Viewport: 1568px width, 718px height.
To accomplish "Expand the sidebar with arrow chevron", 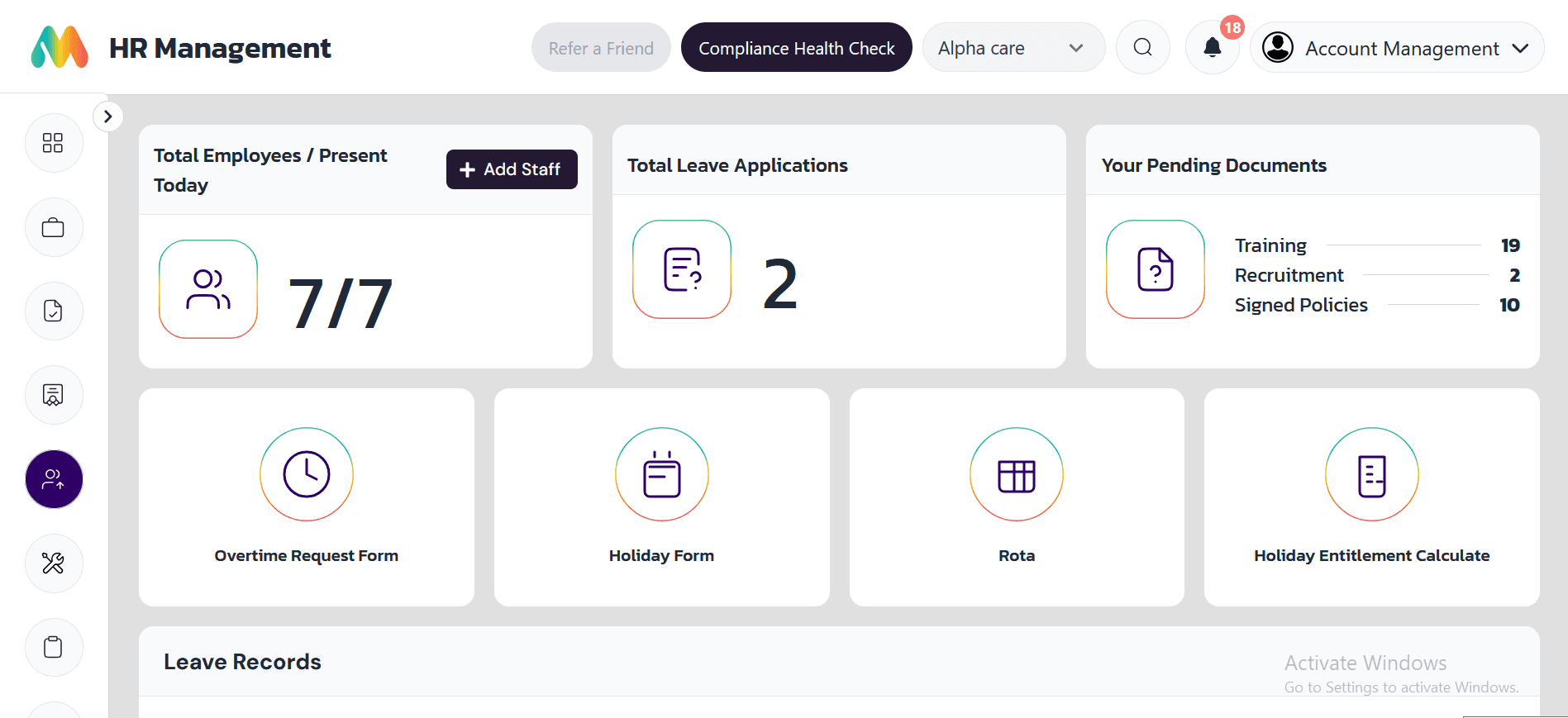I will (x=107, y=116).
